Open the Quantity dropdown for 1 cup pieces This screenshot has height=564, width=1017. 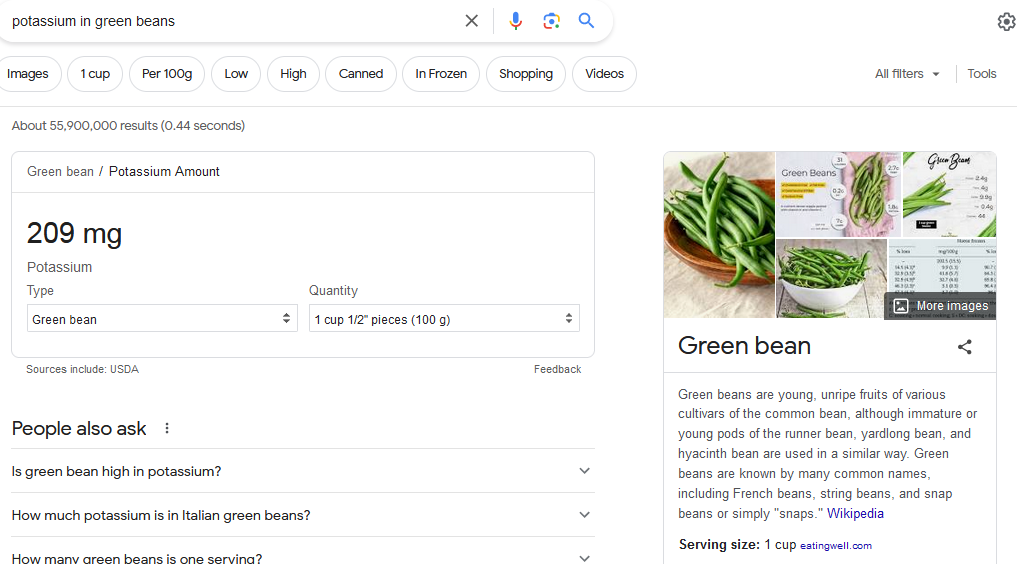(444, 319)
